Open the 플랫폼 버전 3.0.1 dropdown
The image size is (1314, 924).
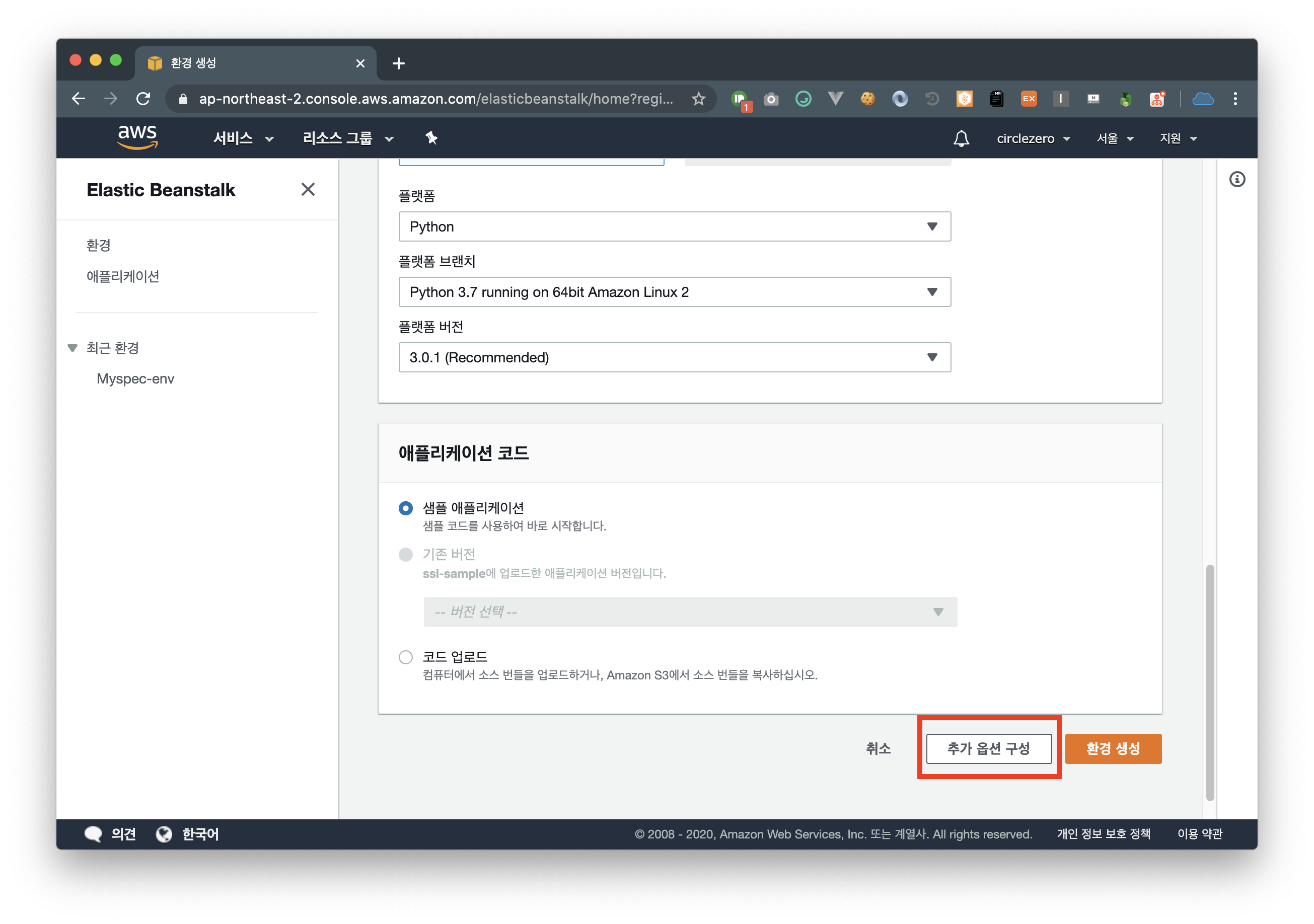674,358
